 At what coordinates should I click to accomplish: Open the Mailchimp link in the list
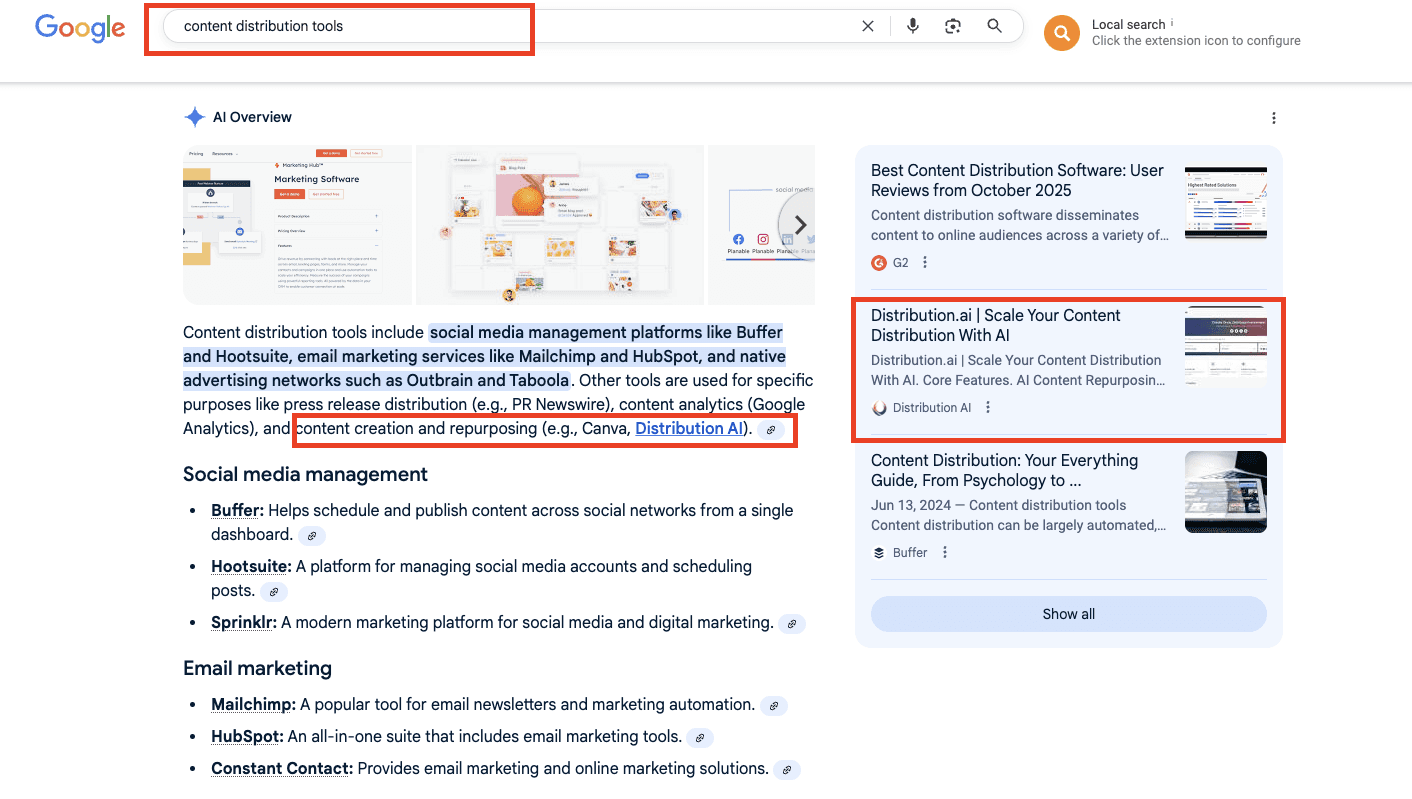[x=253, y=705]
